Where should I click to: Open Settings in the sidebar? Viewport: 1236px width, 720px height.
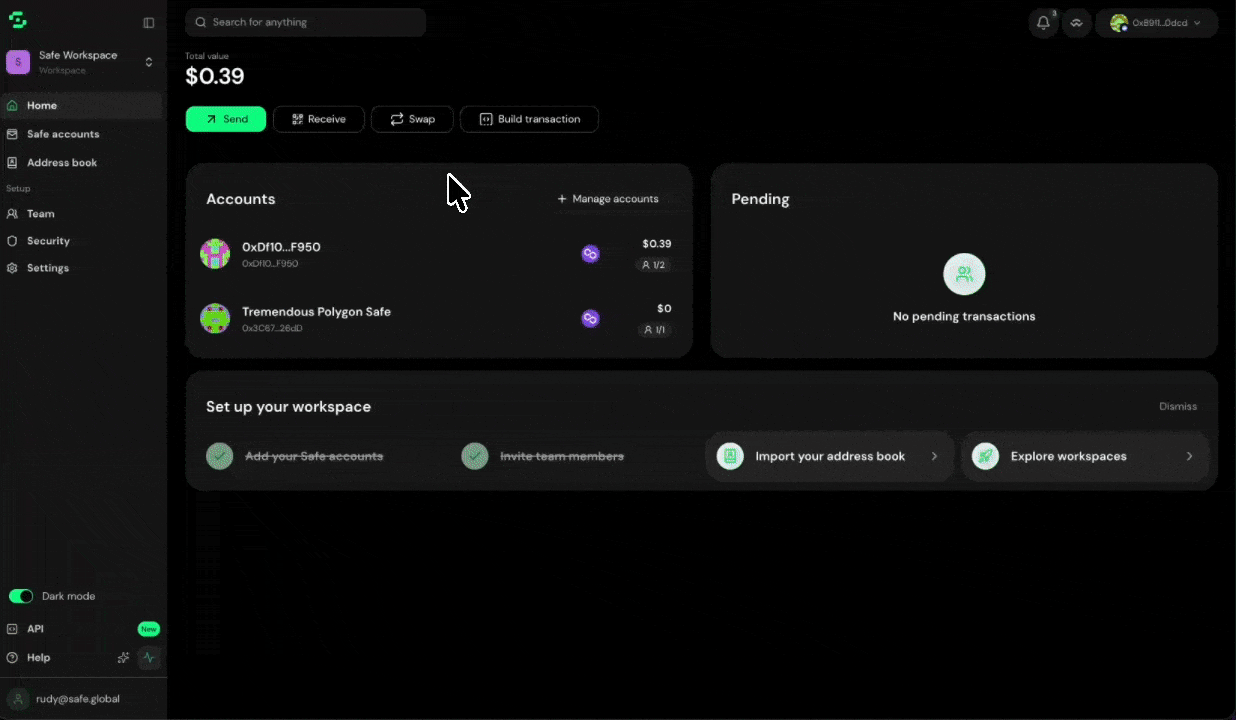point(82,268)
